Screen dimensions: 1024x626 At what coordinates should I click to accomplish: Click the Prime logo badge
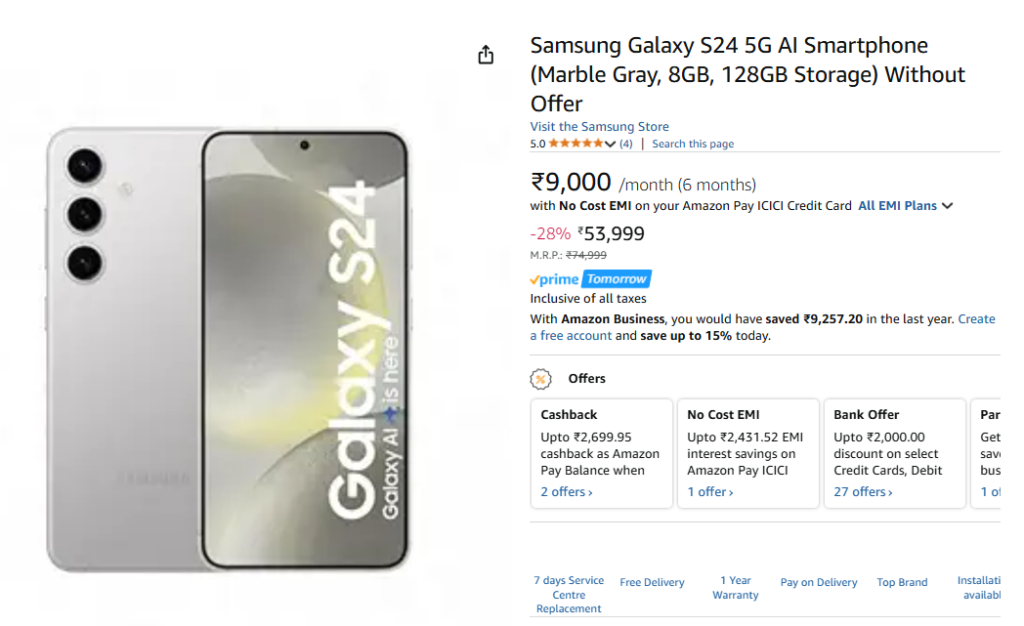(555, 280)
